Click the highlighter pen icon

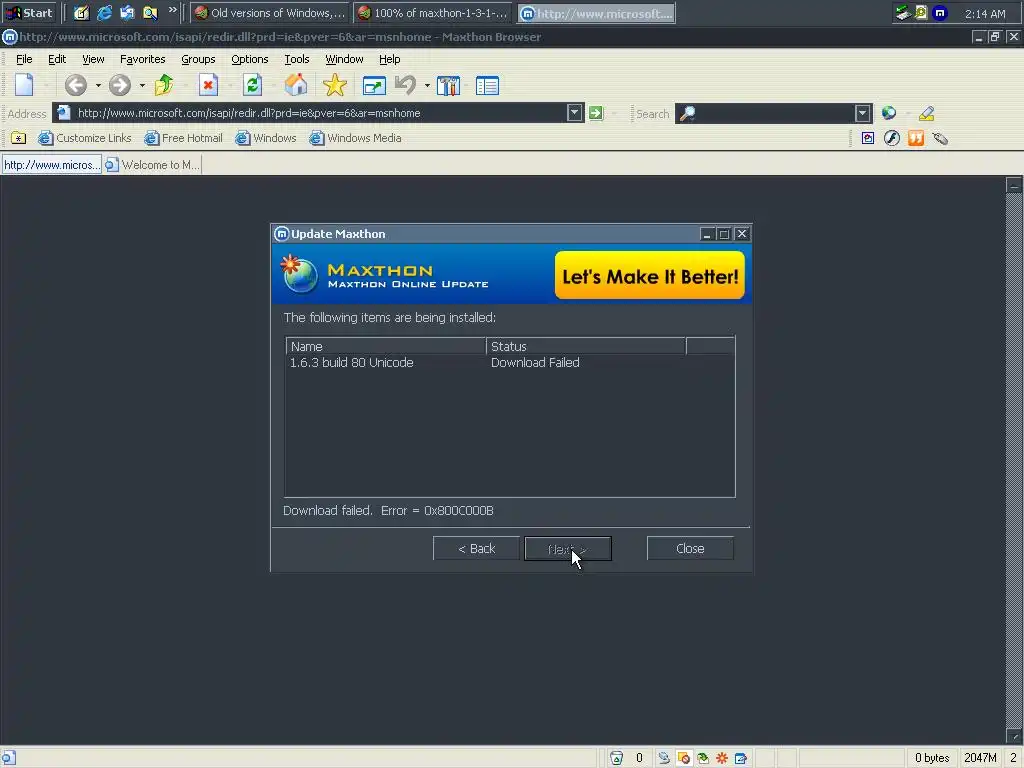927,114
